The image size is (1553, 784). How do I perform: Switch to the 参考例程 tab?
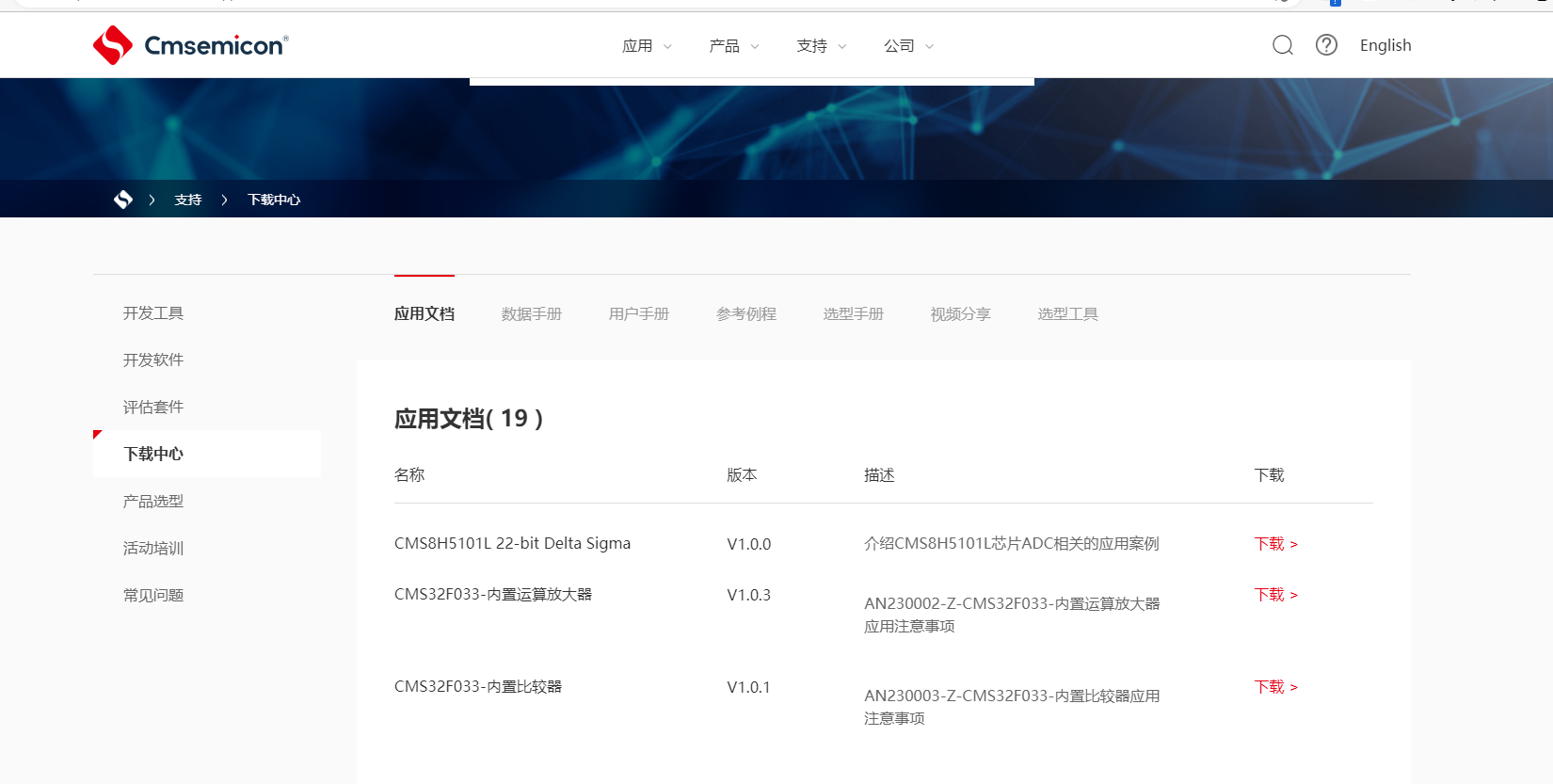[x=746, y=314]
